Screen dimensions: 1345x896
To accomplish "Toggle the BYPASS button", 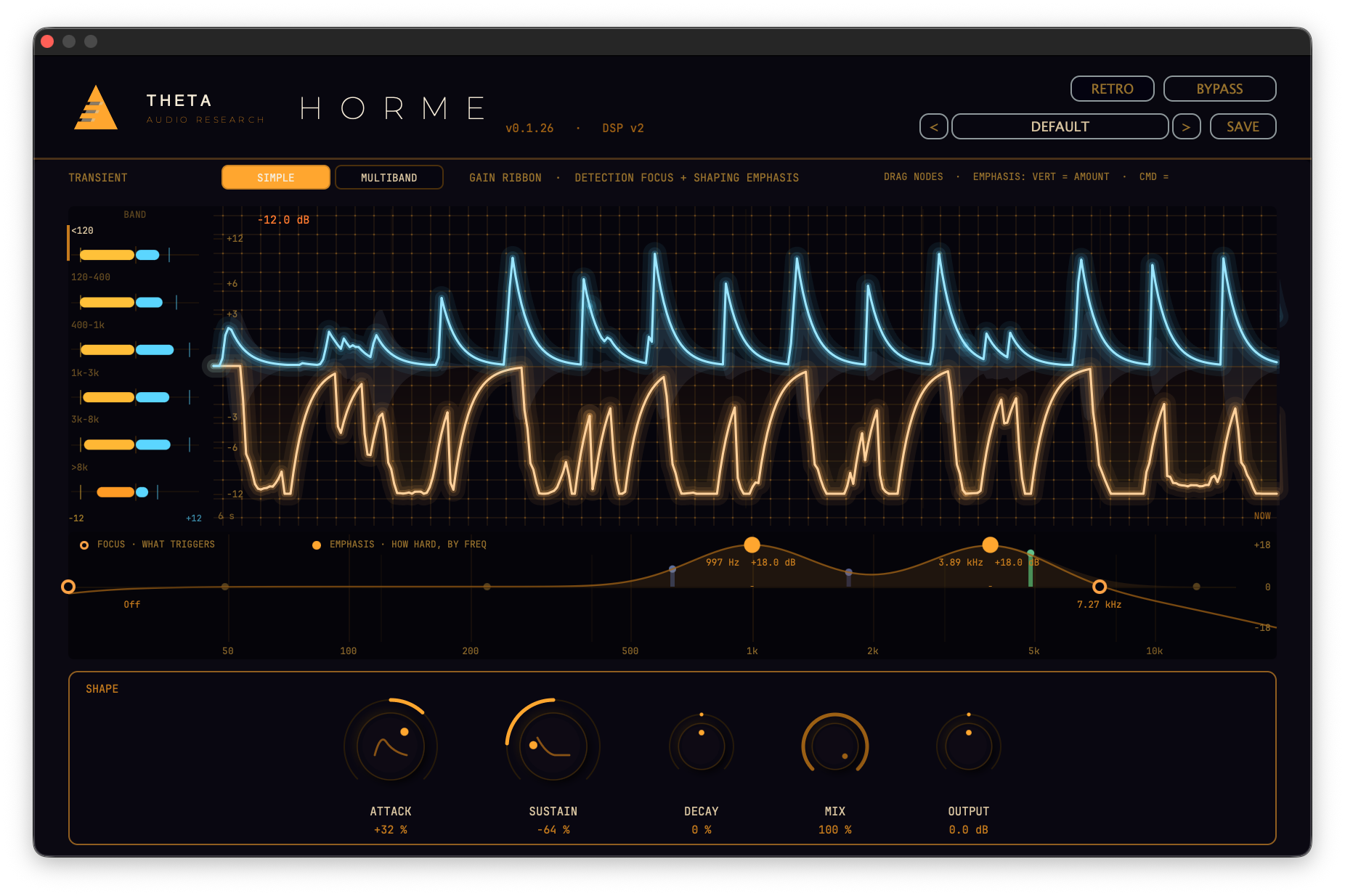I will pos(1219,89).
